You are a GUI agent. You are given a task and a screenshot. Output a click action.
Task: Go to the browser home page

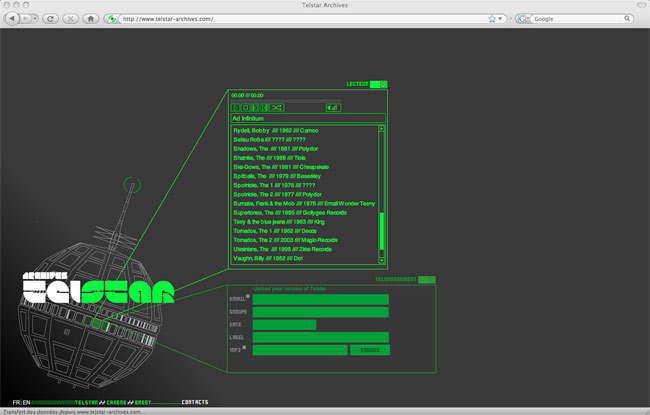click(x=90, y=19)
